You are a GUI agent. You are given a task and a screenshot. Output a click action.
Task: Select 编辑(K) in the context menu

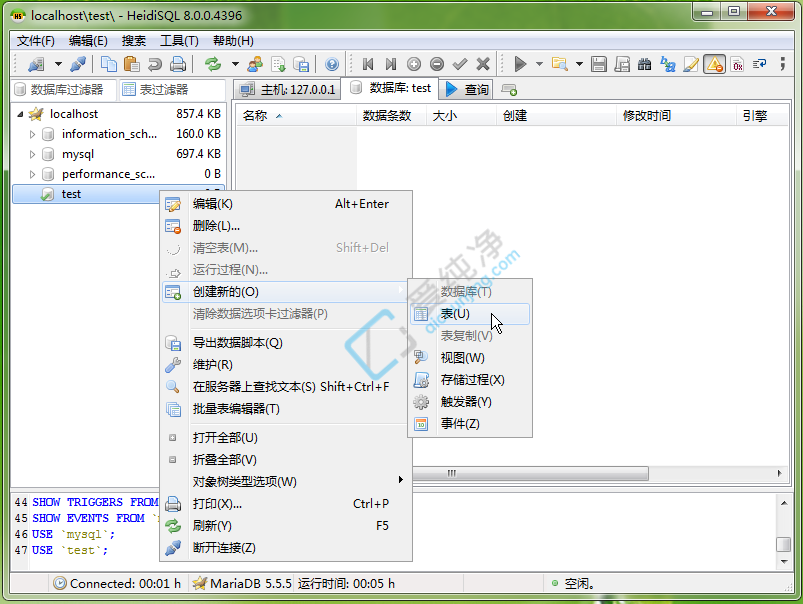click(286, 204)
